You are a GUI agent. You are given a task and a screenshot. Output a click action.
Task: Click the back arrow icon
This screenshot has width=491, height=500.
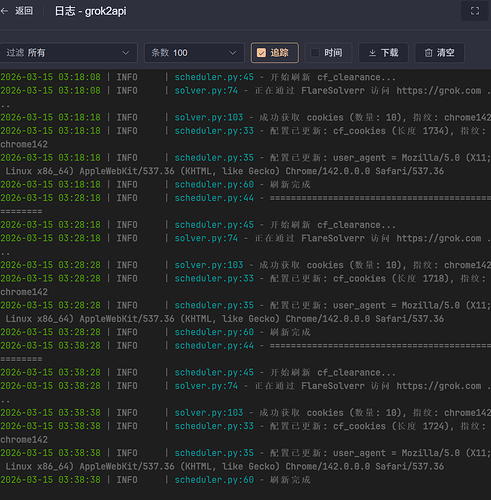coord(4,11)
